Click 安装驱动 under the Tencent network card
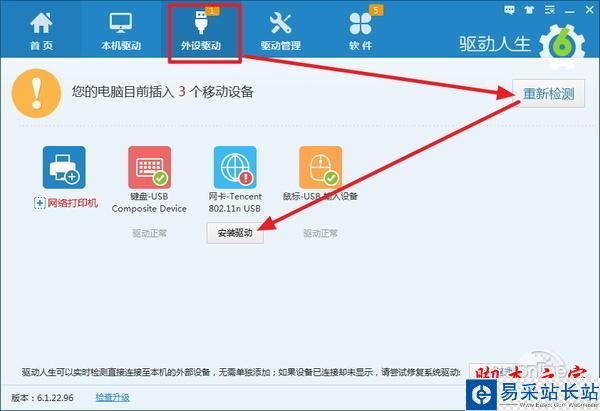600x411 pixels. coord(235,233)
